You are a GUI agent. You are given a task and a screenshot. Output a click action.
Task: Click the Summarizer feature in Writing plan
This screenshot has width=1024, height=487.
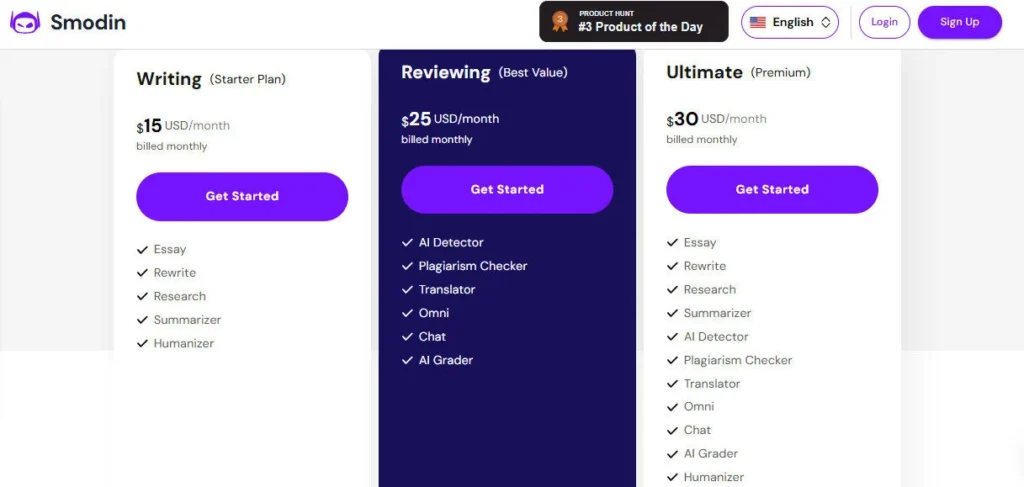[x=187, y=320]
